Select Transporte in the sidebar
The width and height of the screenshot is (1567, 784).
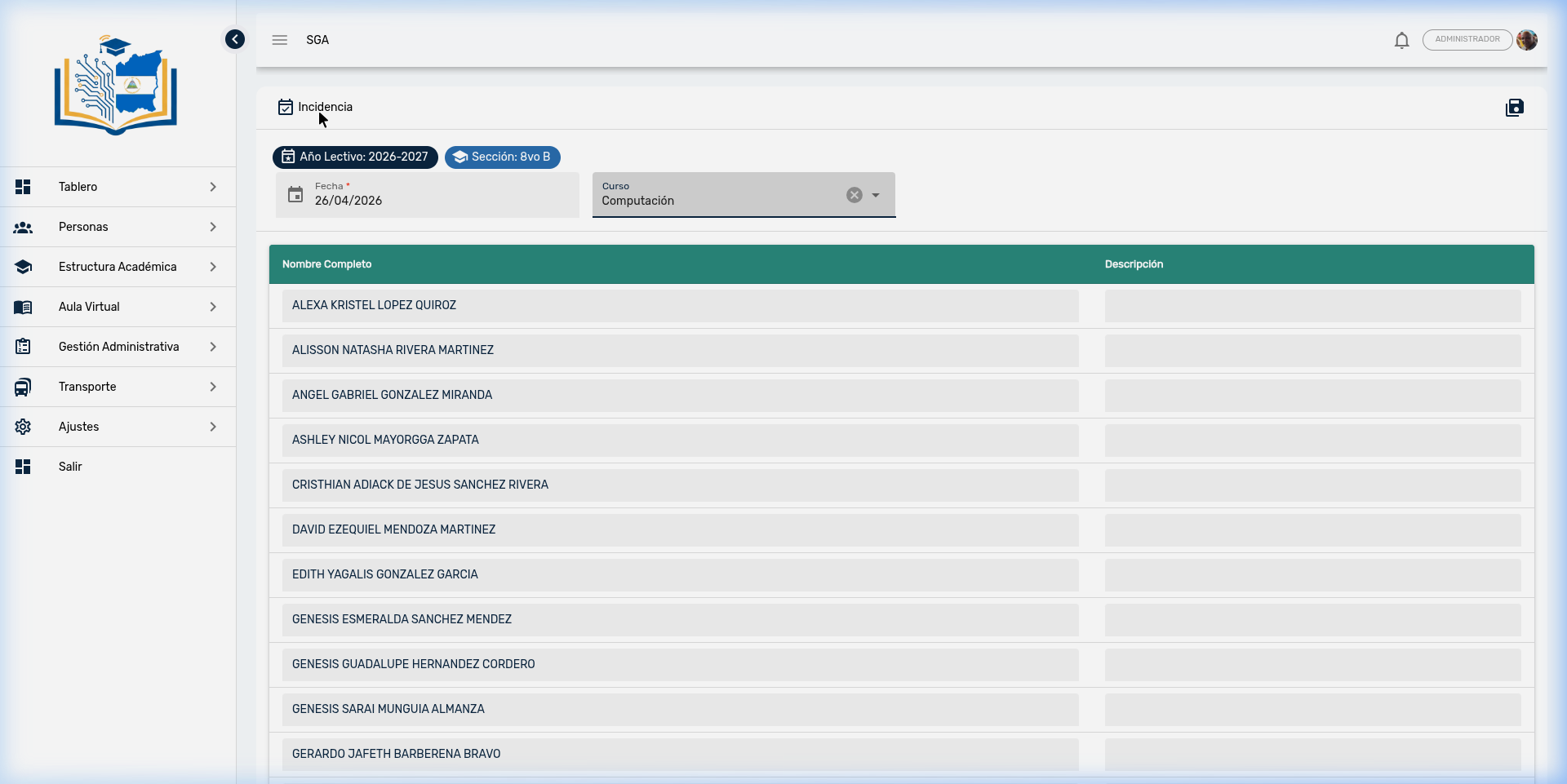click(87, 387)
